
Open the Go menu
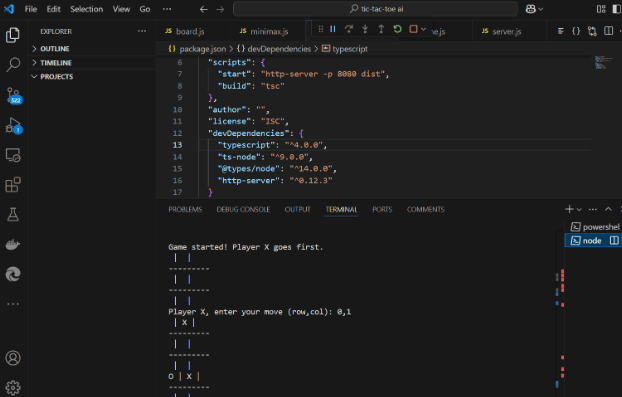pyautogui.click(x=145, y=9)
